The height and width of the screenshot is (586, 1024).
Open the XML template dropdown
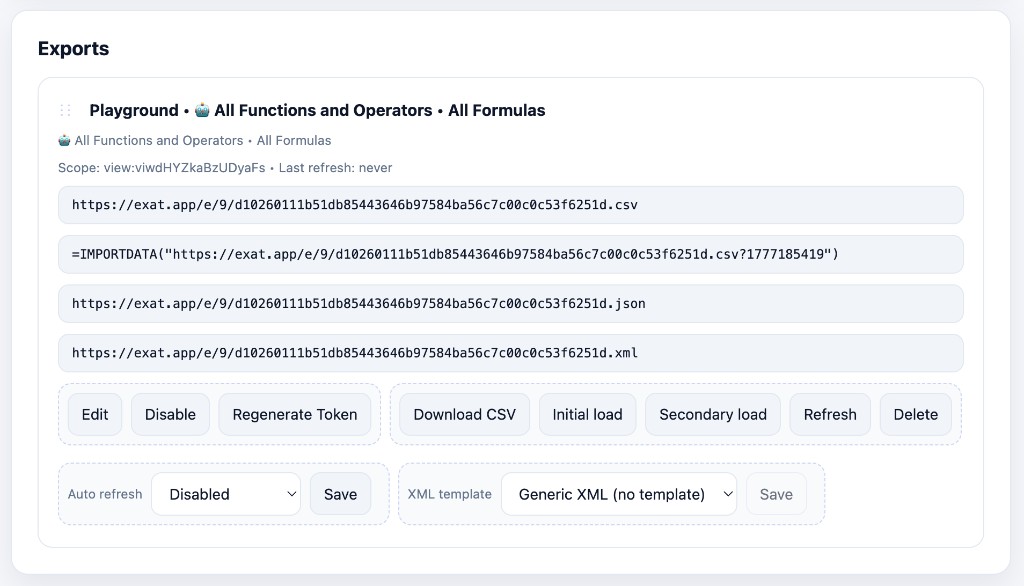[618, 493]
